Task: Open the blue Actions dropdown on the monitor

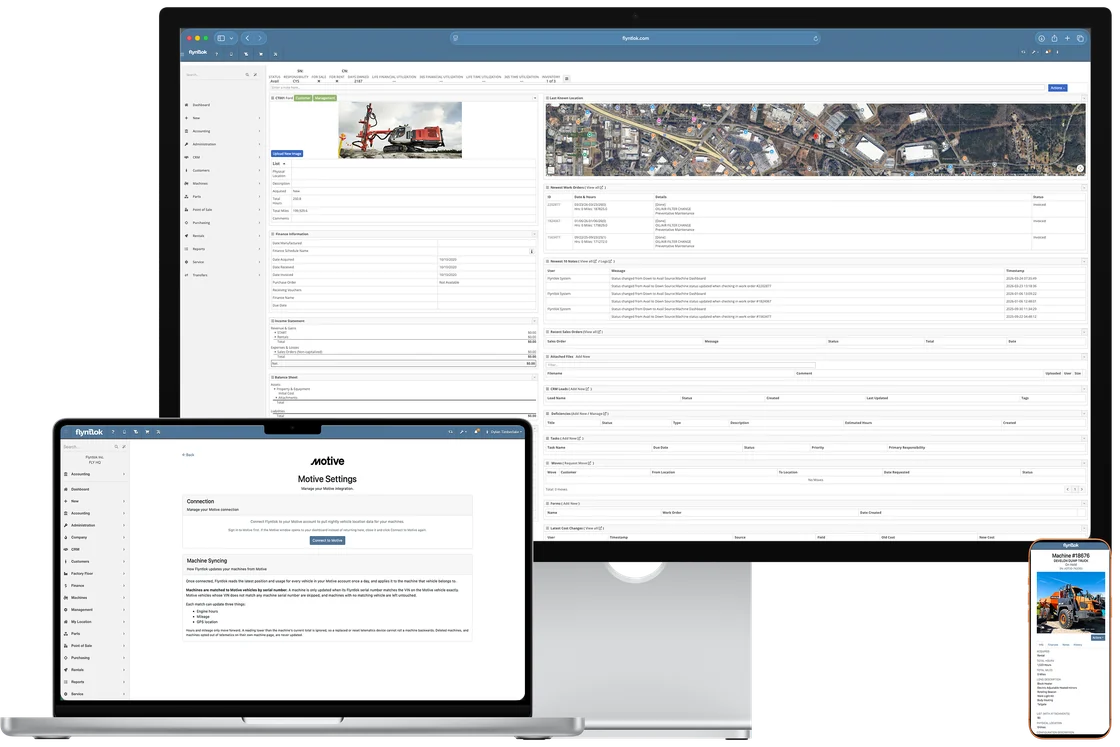Action: tap(1058, 88)
